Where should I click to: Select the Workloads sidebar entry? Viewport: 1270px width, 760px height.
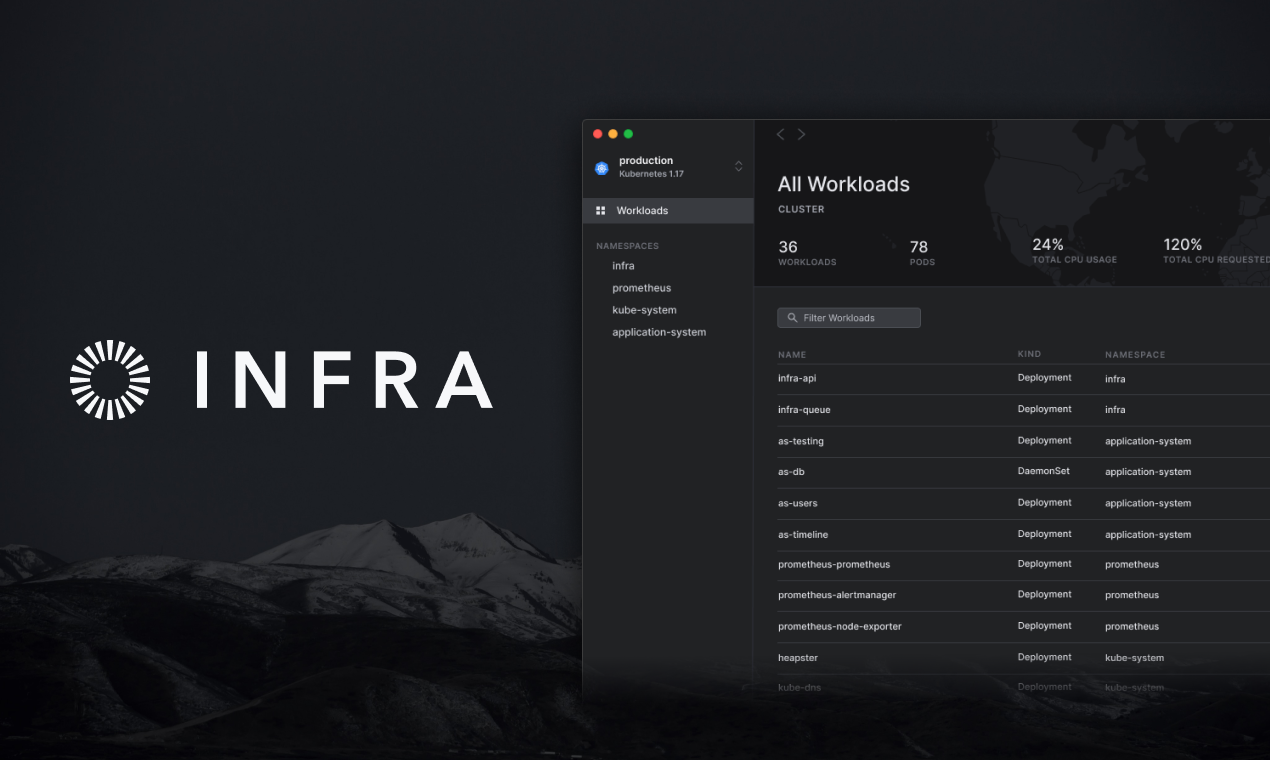(x=641, y=210)
